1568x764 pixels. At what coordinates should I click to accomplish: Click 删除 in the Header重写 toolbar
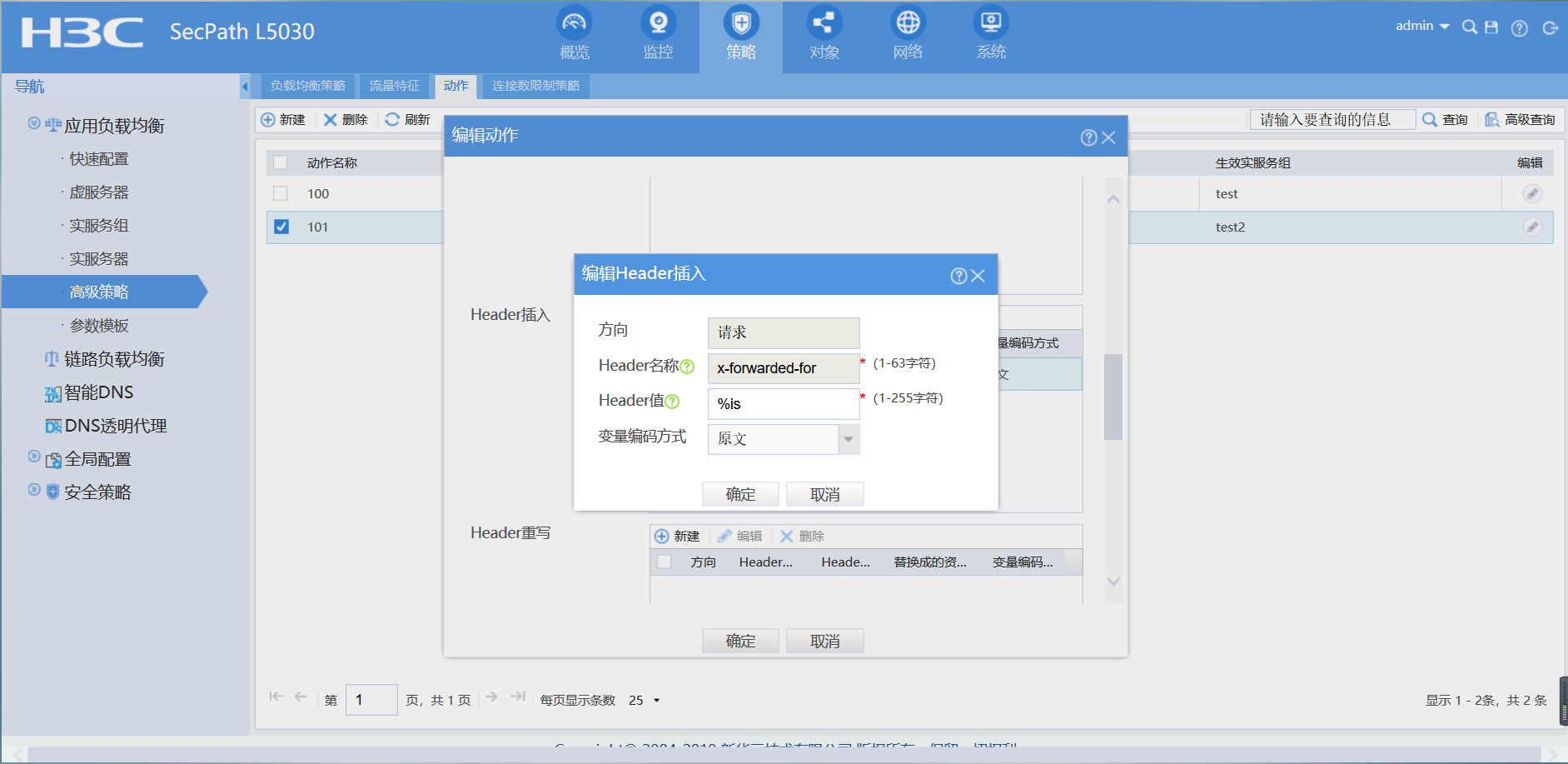[x=802, y=536]
